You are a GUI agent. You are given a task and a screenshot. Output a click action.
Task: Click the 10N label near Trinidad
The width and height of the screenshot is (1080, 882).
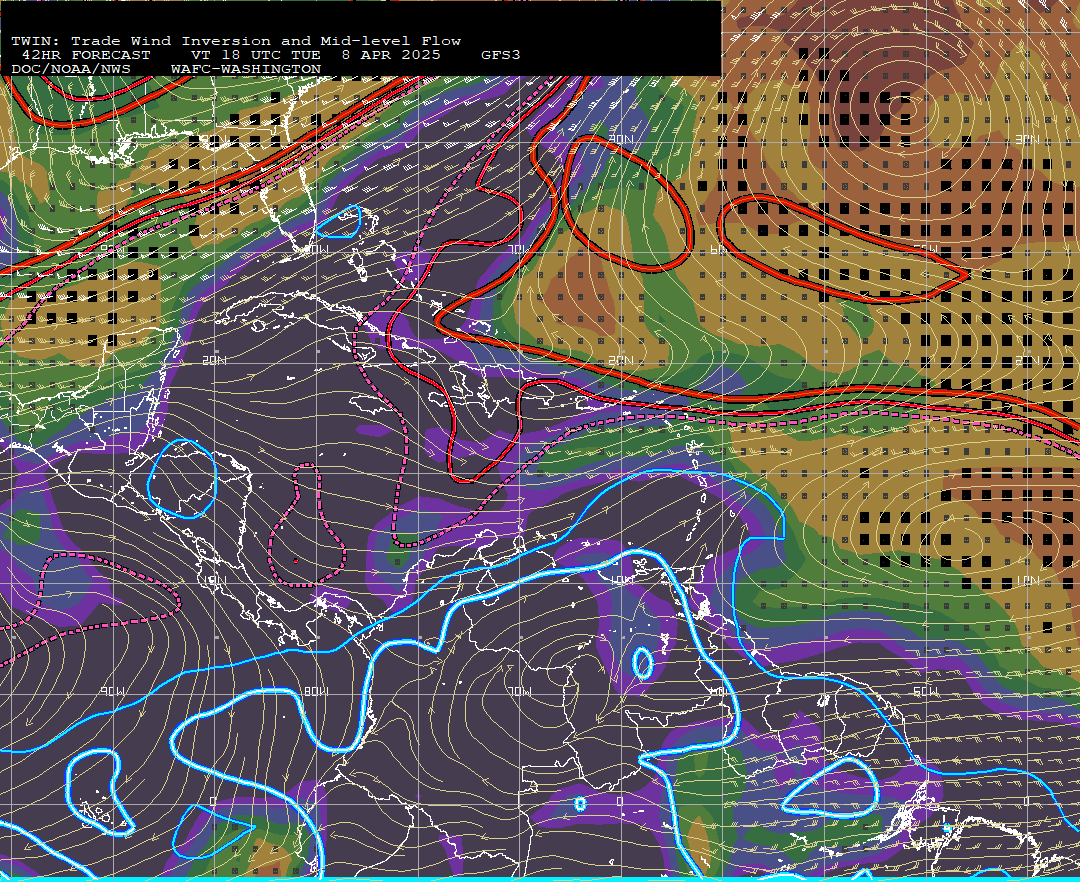pyautogui.click(x=621, y=580)
